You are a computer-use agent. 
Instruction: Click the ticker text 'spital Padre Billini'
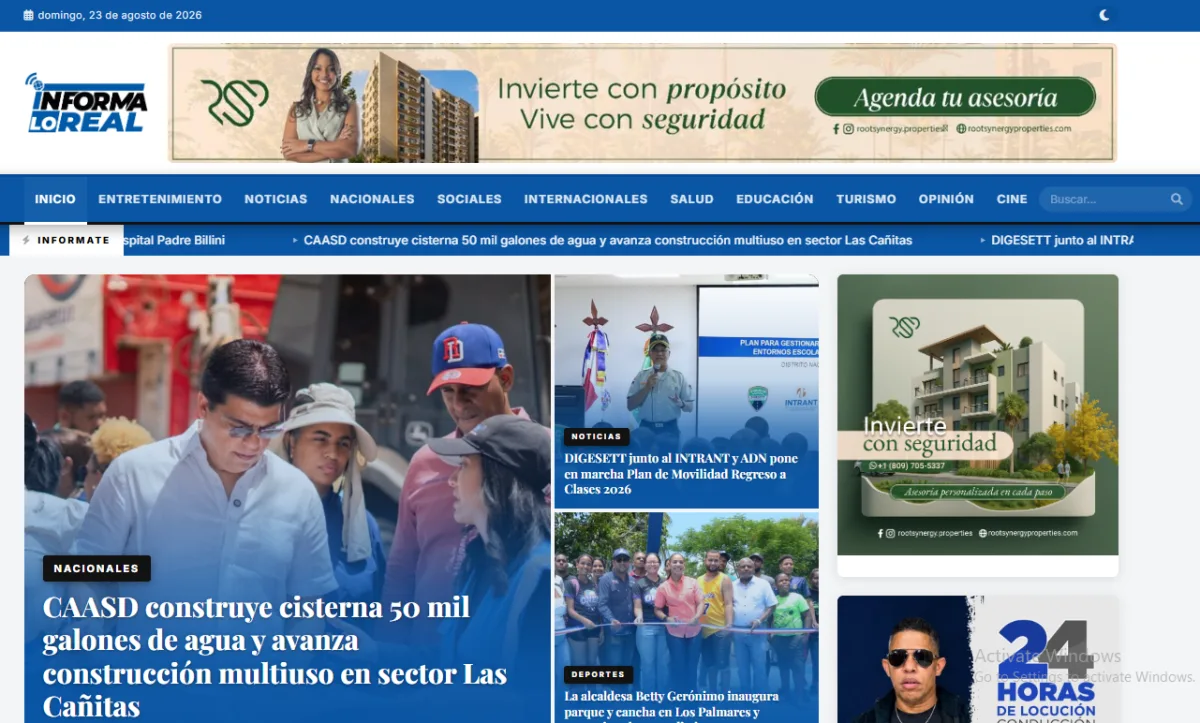point(174,240)
